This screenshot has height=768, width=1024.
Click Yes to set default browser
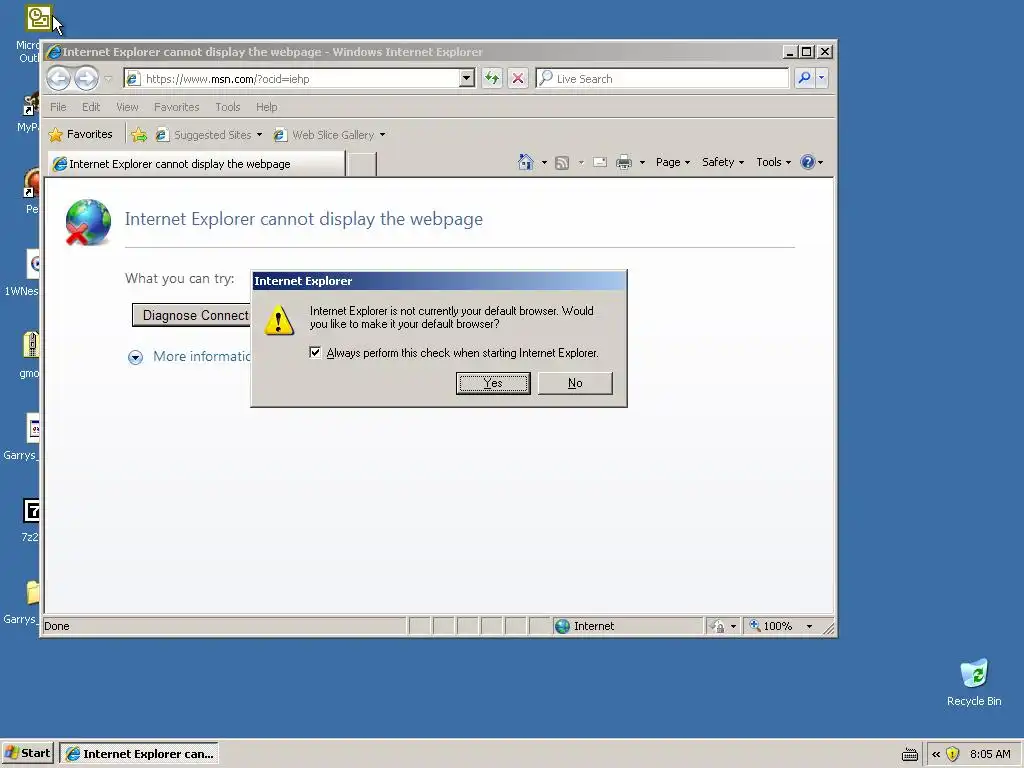point(493,383)
